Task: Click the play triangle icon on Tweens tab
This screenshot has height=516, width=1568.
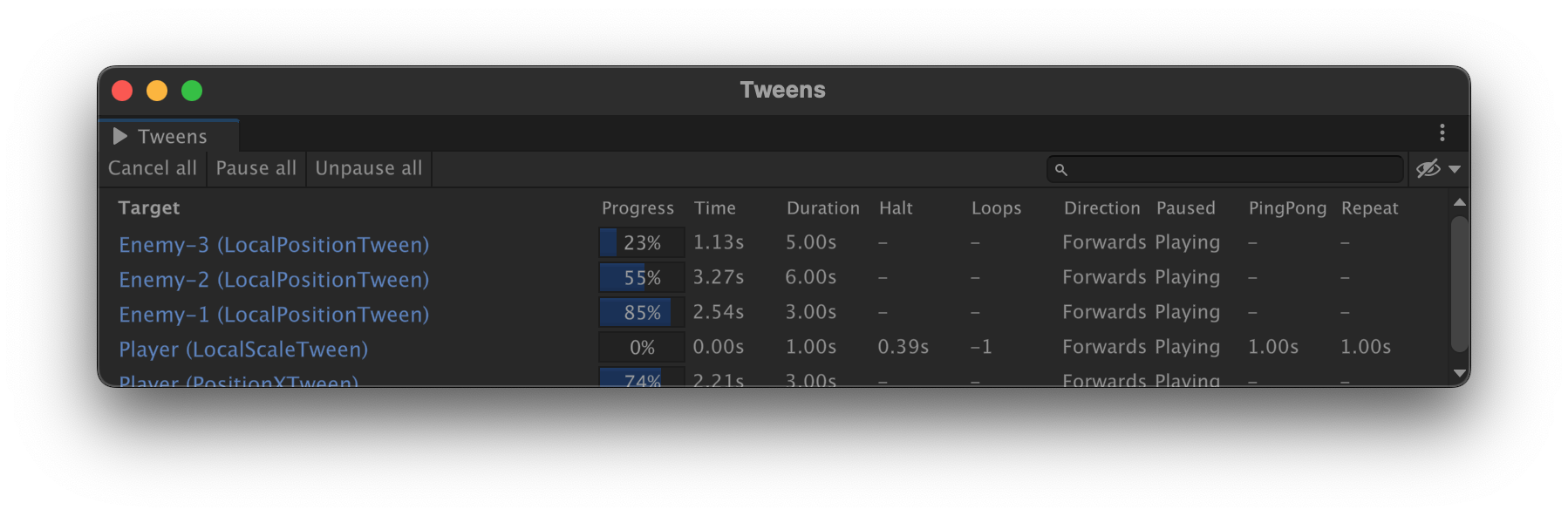Action: 120,137
